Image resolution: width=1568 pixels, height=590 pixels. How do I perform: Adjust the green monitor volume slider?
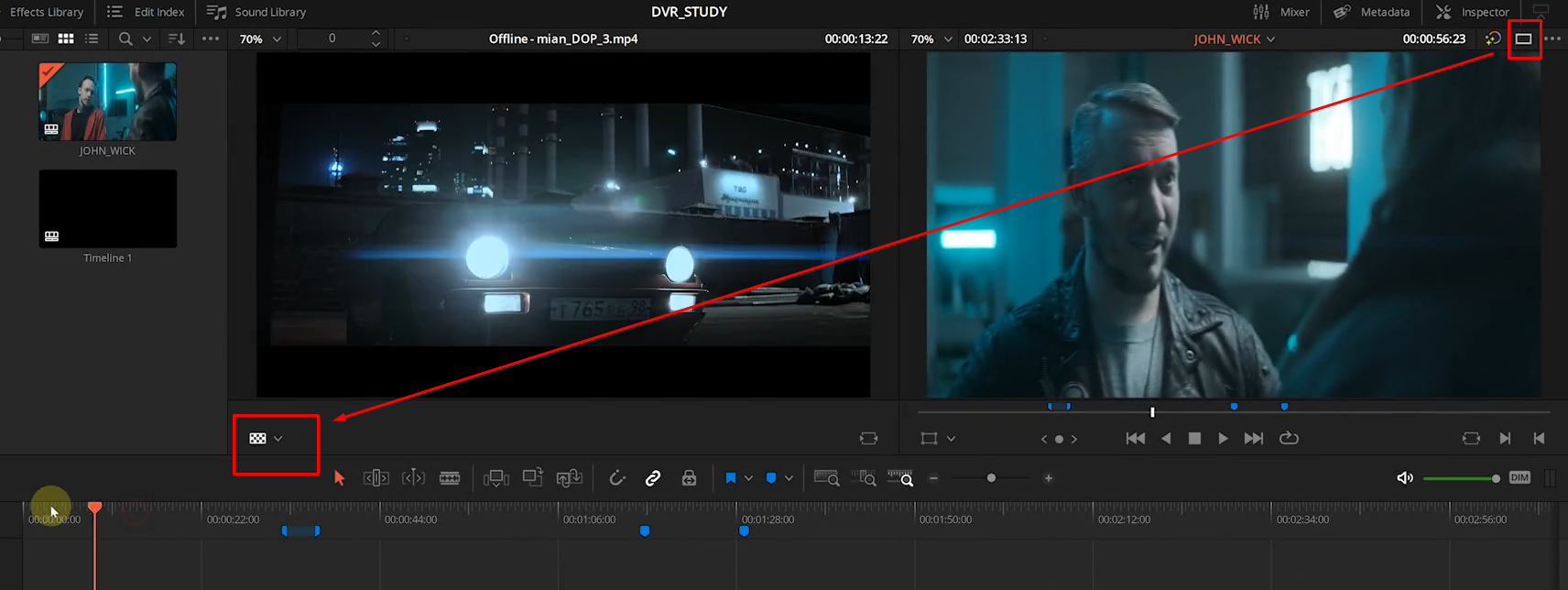pos(1461,478)
